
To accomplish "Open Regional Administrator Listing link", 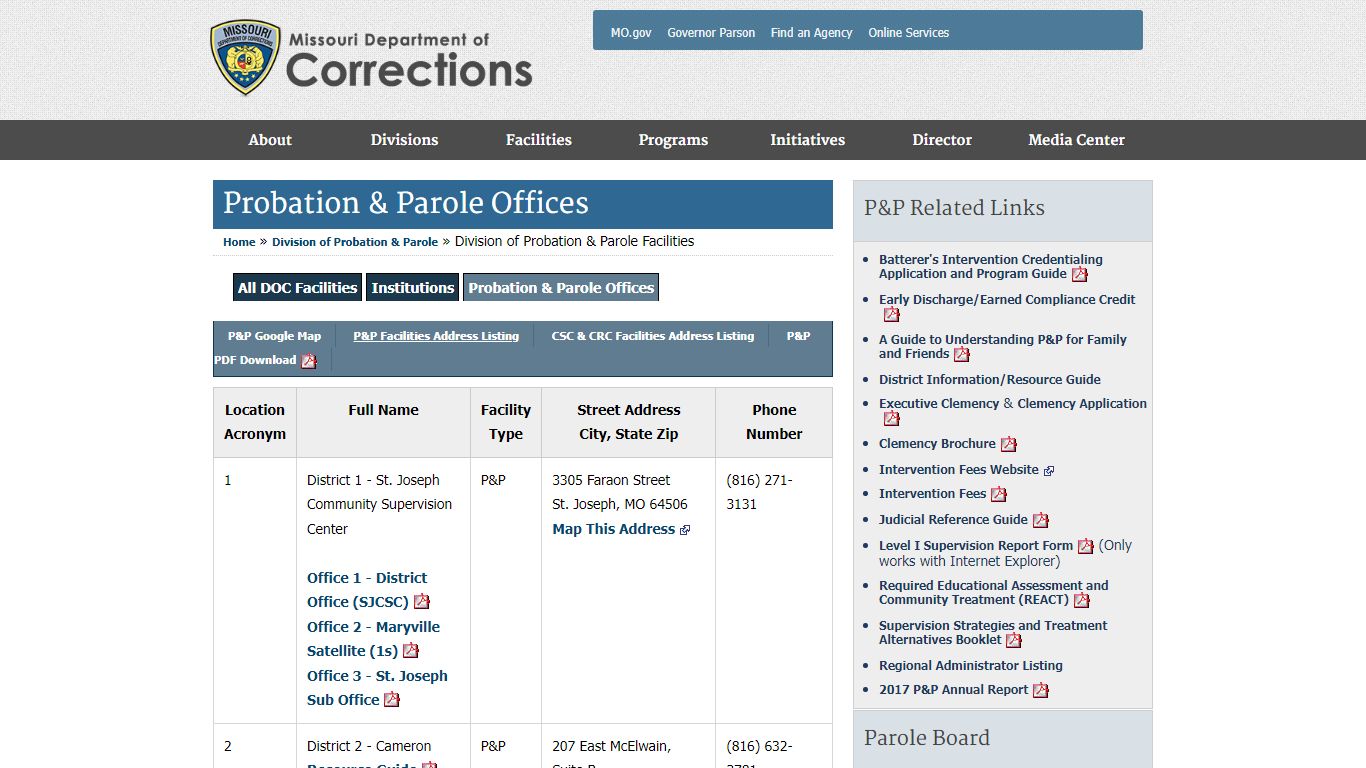I will click(x=971, y=666).
